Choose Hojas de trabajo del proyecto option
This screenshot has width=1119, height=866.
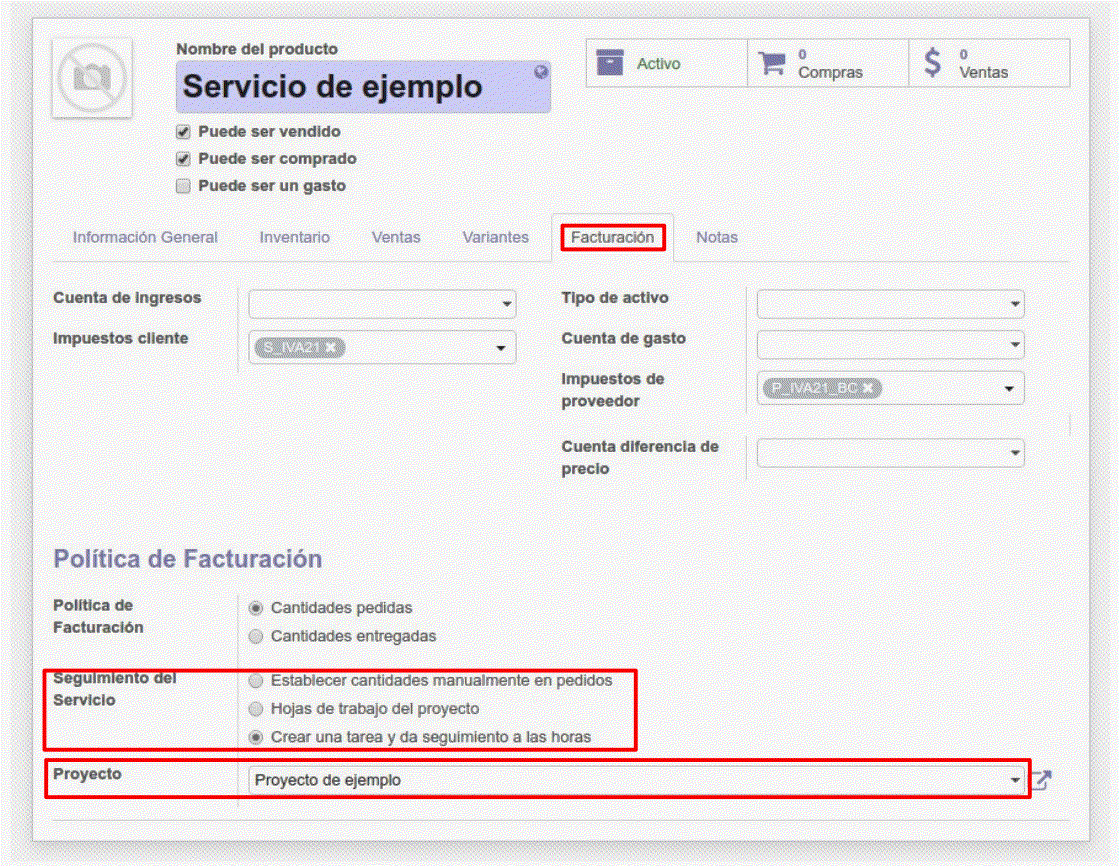pos(256,709)
